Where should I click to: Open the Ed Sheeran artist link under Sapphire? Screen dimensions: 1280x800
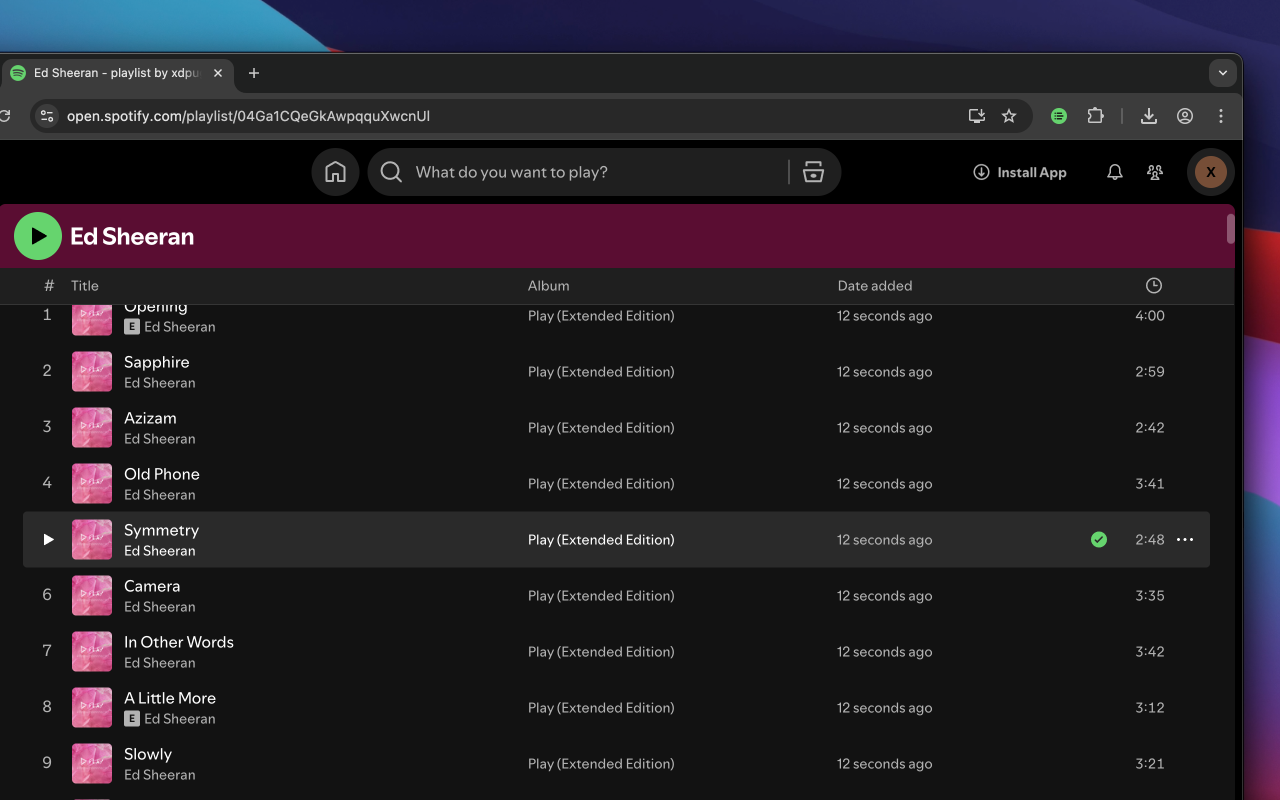tap(160, 383)
